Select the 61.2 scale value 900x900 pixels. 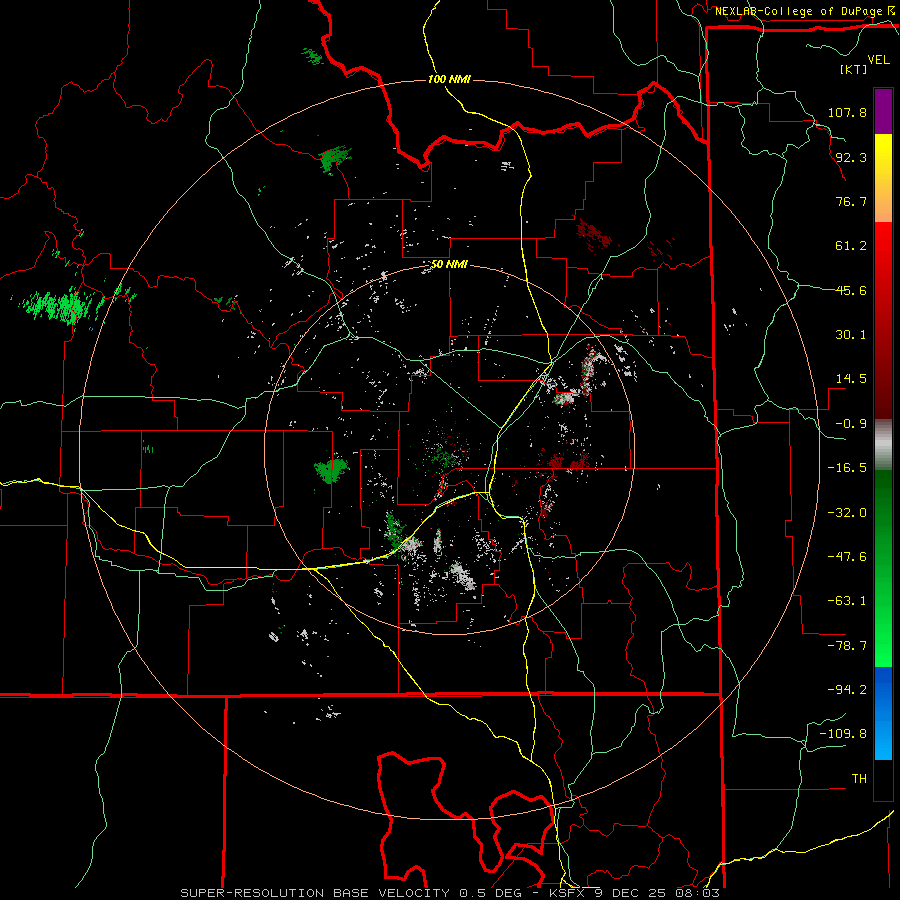[851, 246]
